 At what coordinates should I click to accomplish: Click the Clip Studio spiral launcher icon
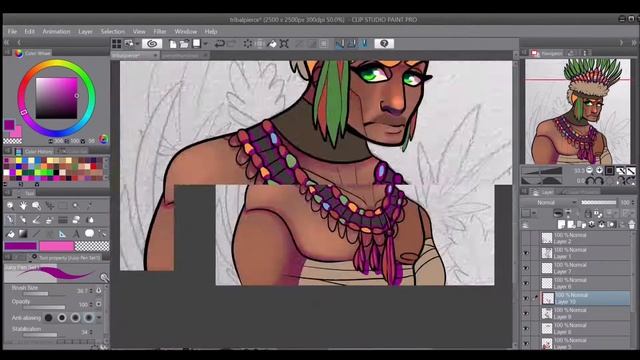click(152, 44)
